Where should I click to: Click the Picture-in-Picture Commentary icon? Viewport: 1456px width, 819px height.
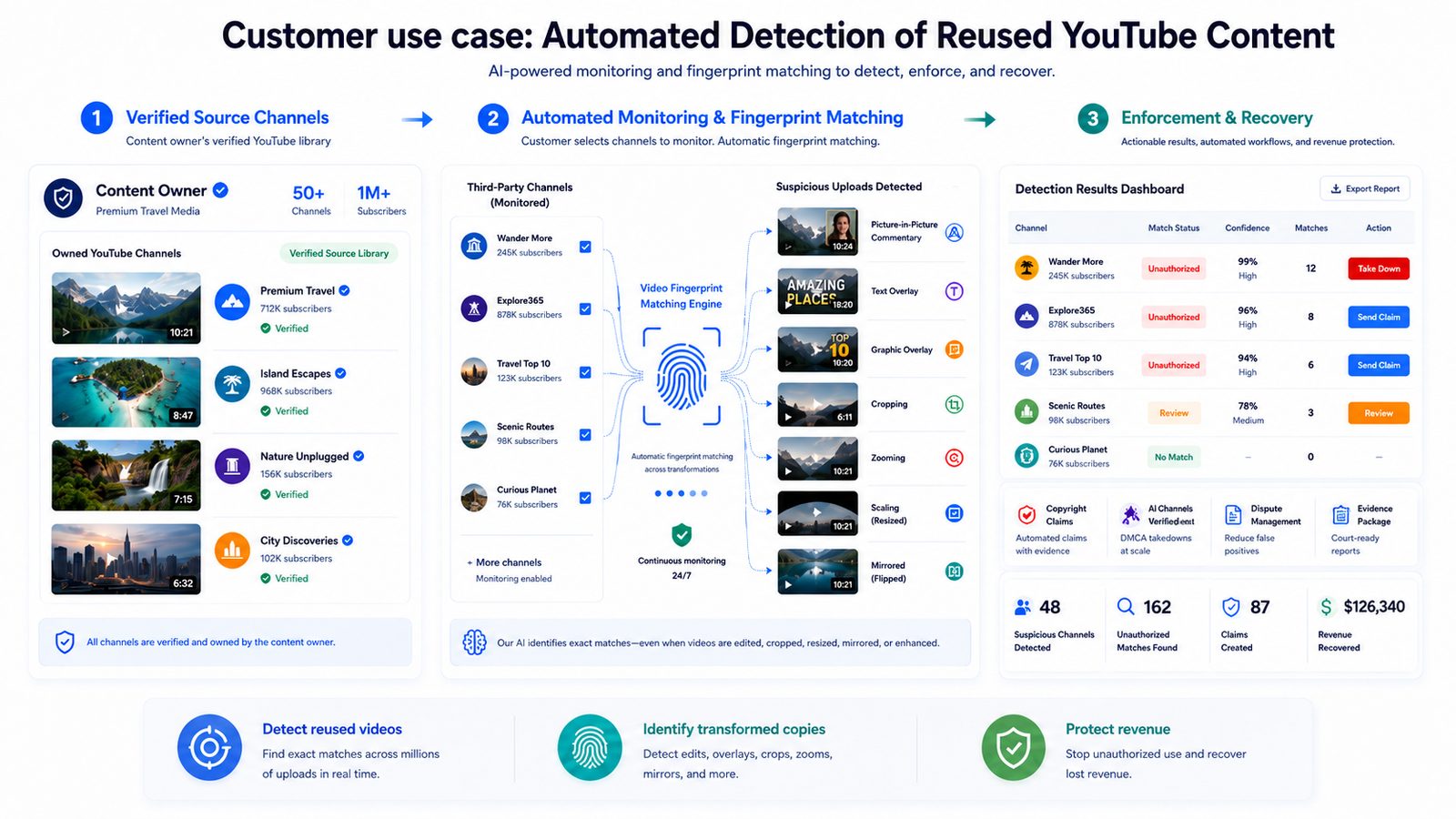954,232
